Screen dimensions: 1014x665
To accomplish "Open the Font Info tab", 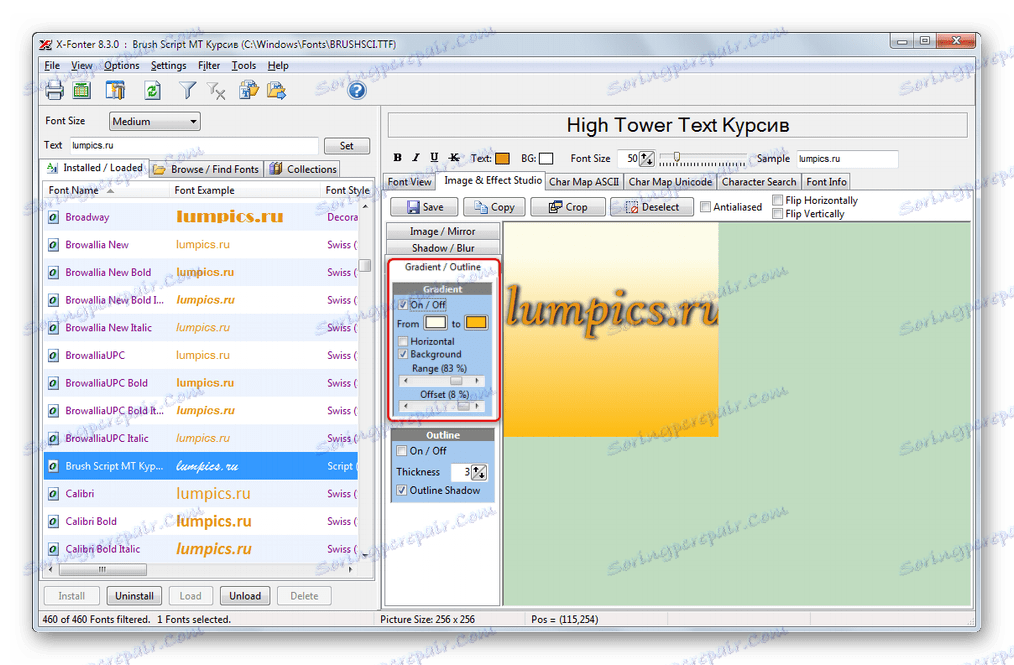I will [826, 182].
